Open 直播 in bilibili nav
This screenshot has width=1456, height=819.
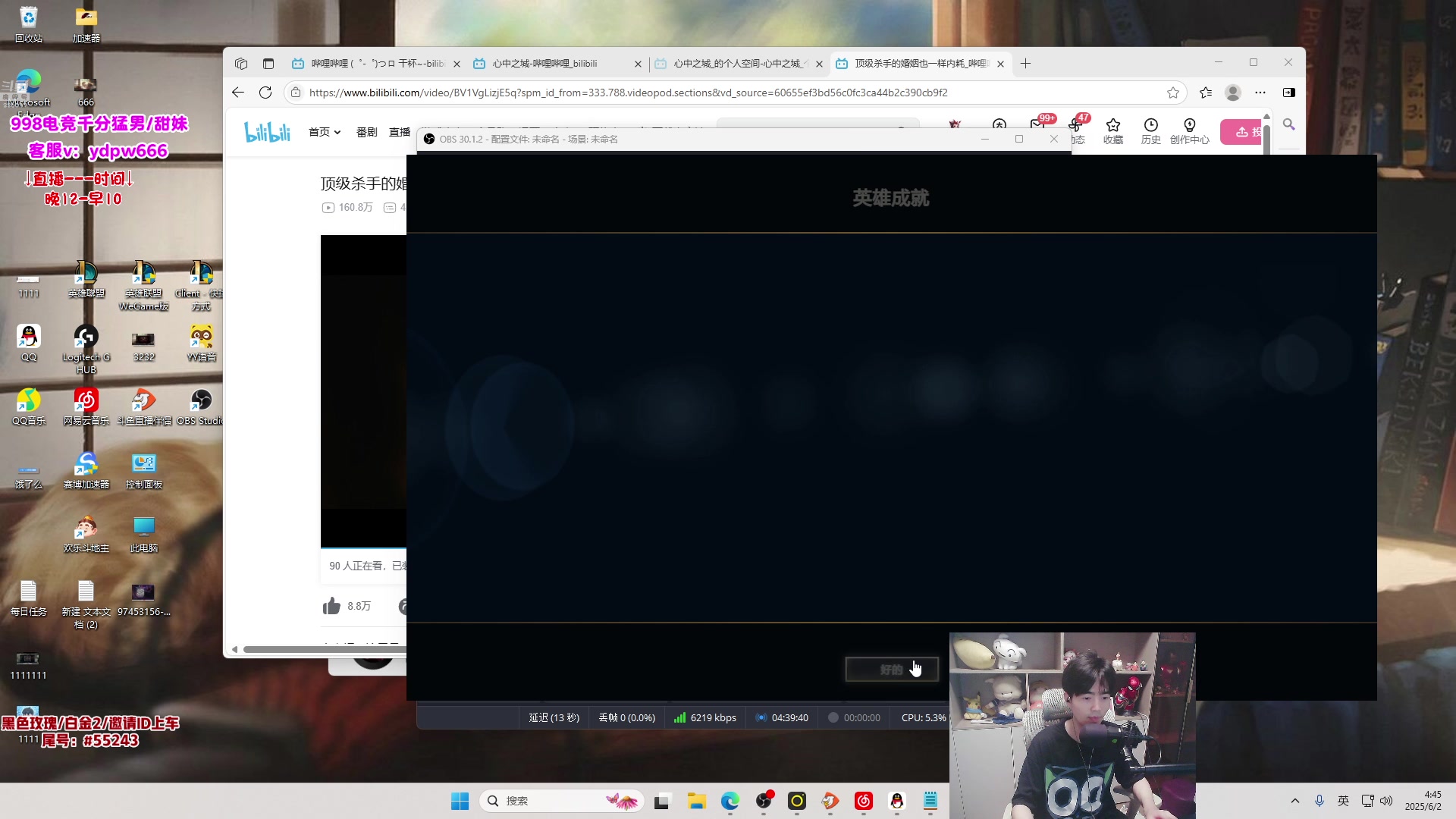(x=400, y=132)
